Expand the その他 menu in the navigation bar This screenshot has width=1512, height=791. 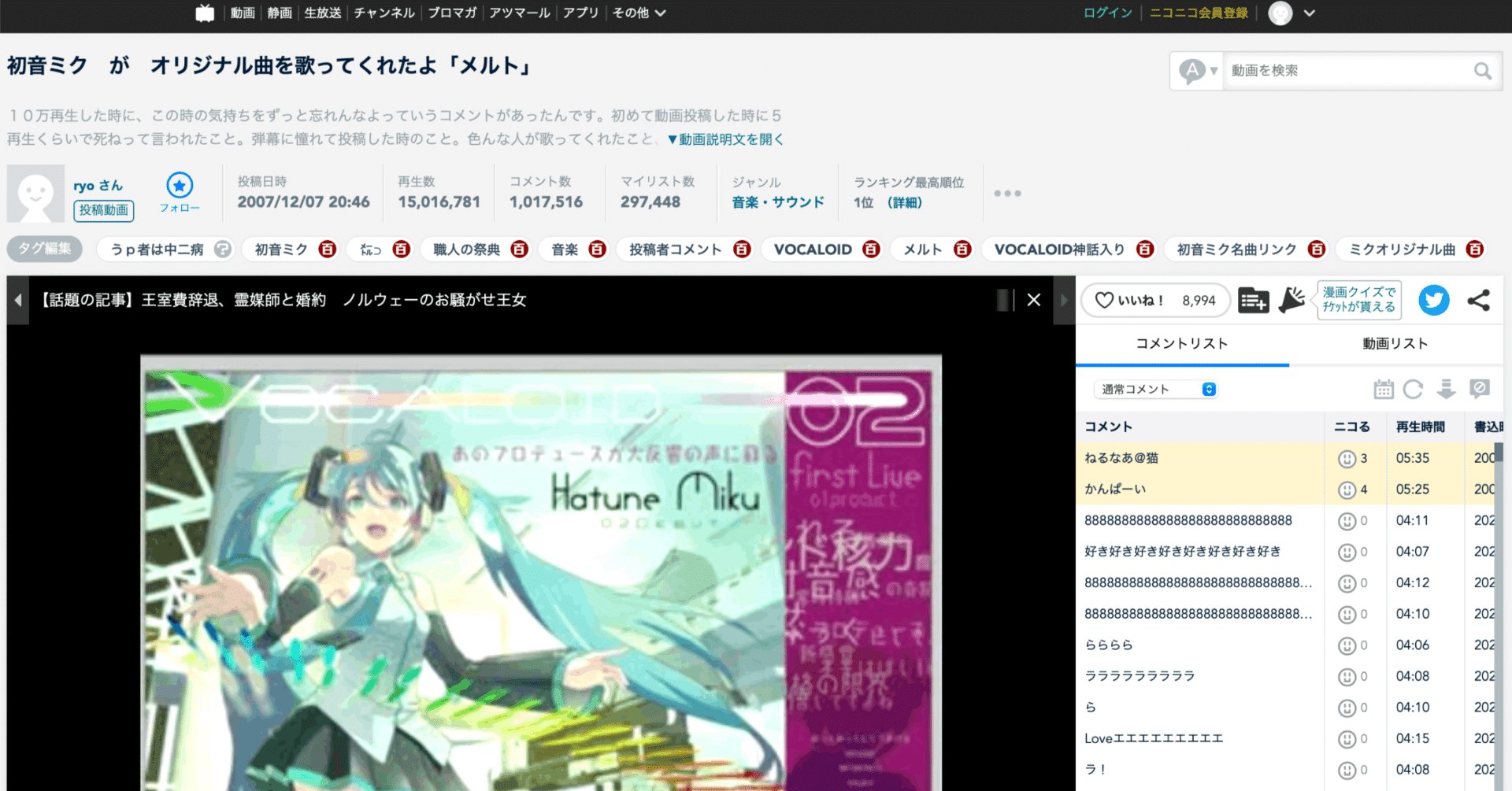(x=639, y=13)
